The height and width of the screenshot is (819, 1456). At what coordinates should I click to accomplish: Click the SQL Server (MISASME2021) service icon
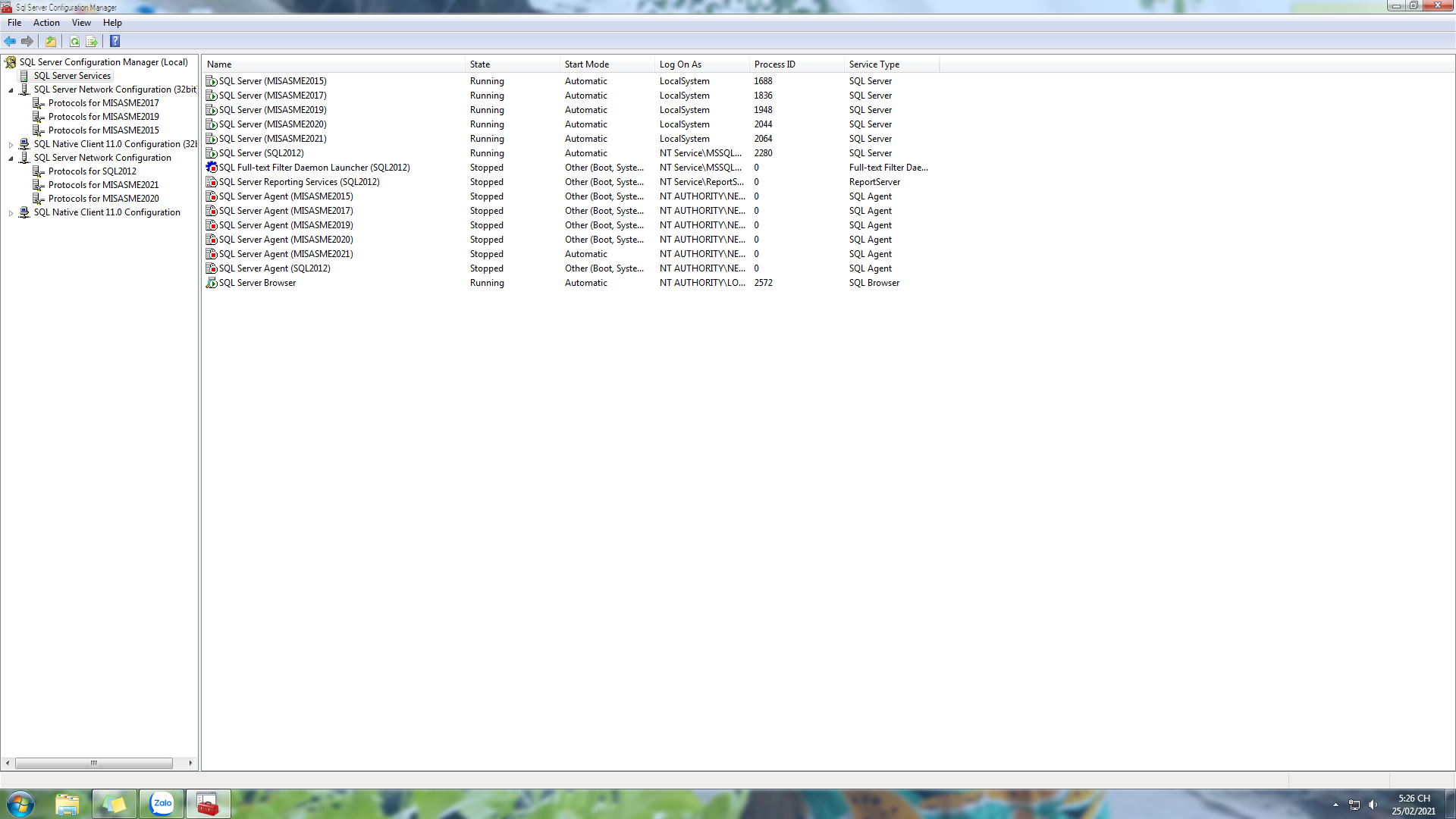(212, 139)
